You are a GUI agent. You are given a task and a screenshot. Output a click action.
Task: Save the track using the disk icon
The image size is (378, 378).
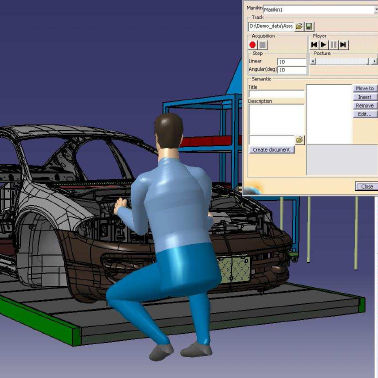pyautogui.click(x=309, y=26)
